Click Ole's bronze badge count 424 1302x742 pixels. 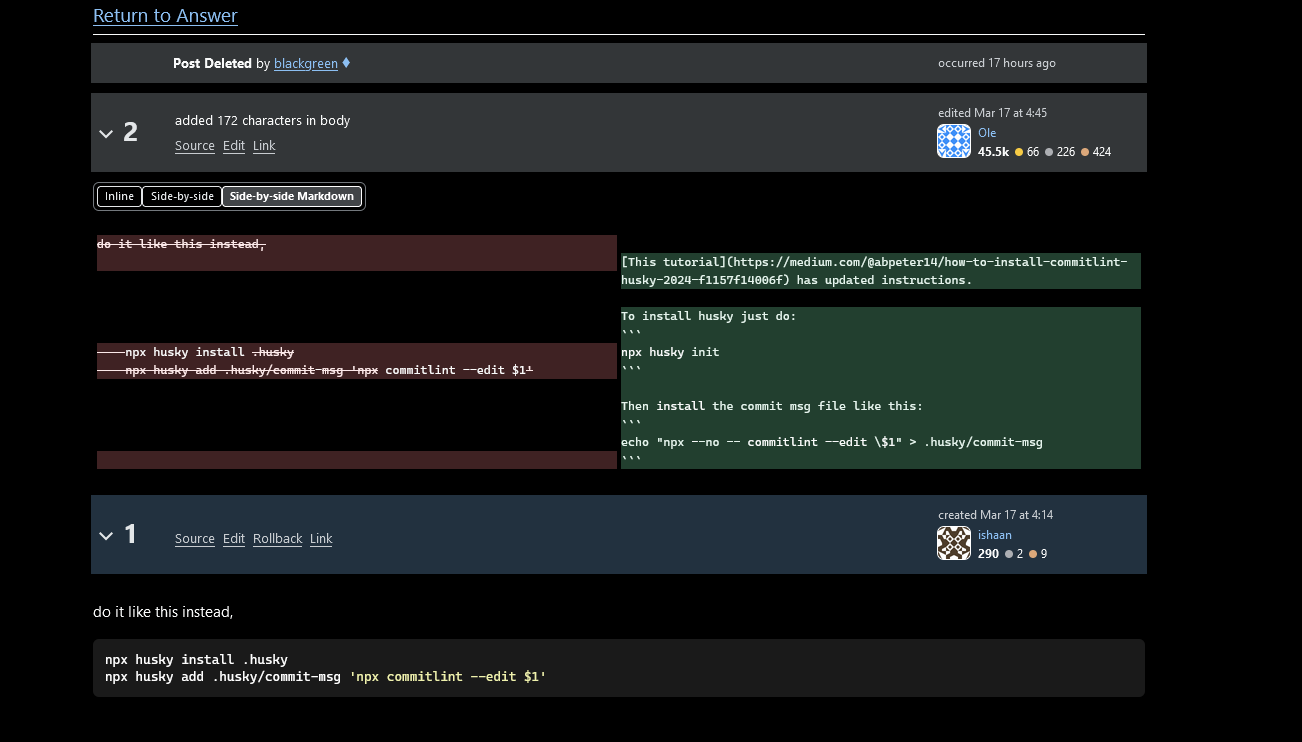(x=1096, y=152)
